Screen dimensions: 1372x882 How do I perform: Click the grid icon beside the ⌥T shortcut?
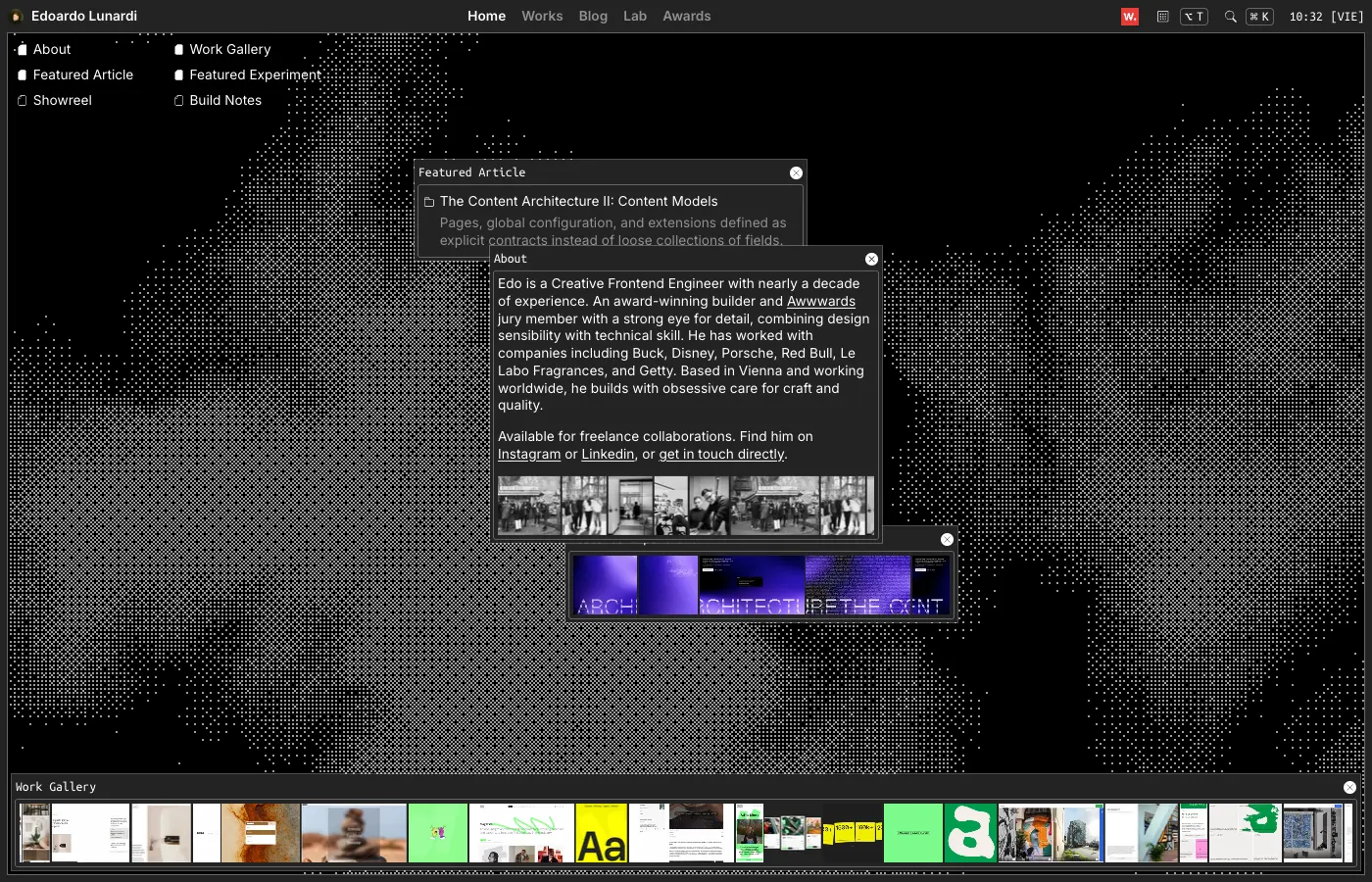click(1162, 17)
